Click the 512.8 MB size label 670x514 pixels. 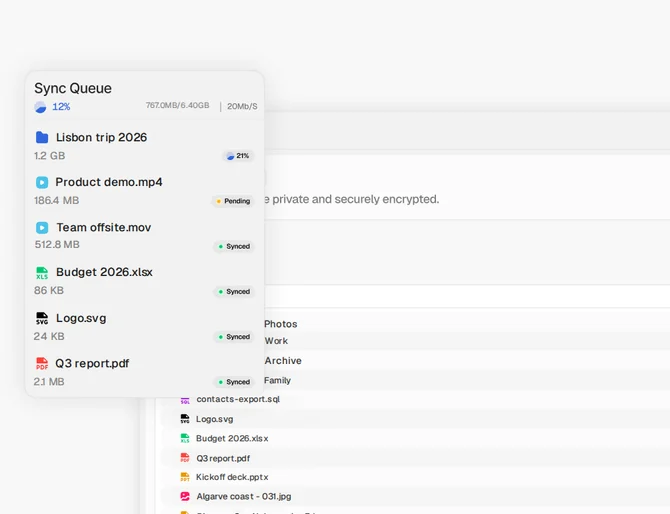pyautogui.click(x=57, y=245)
